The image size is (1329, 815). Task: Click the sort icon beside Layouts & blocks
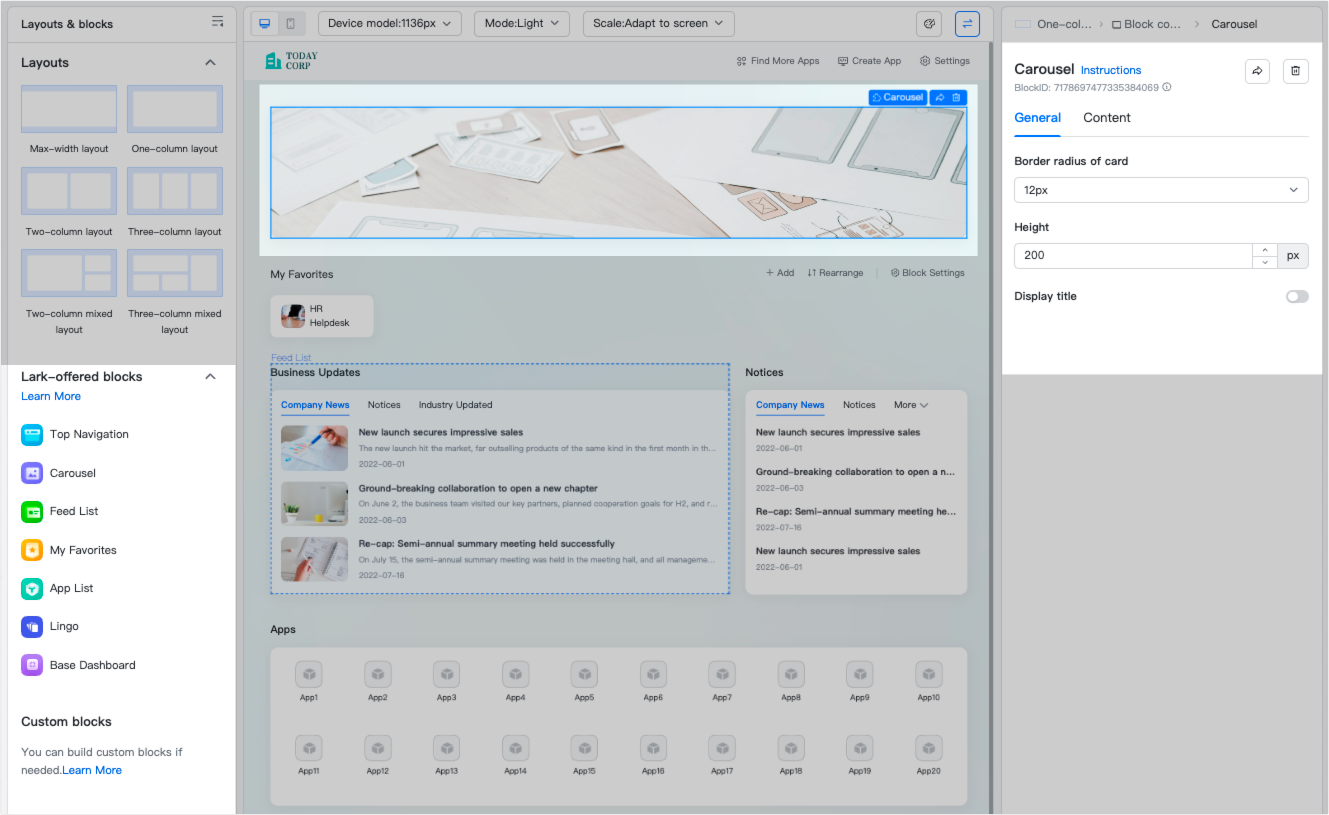217,22
